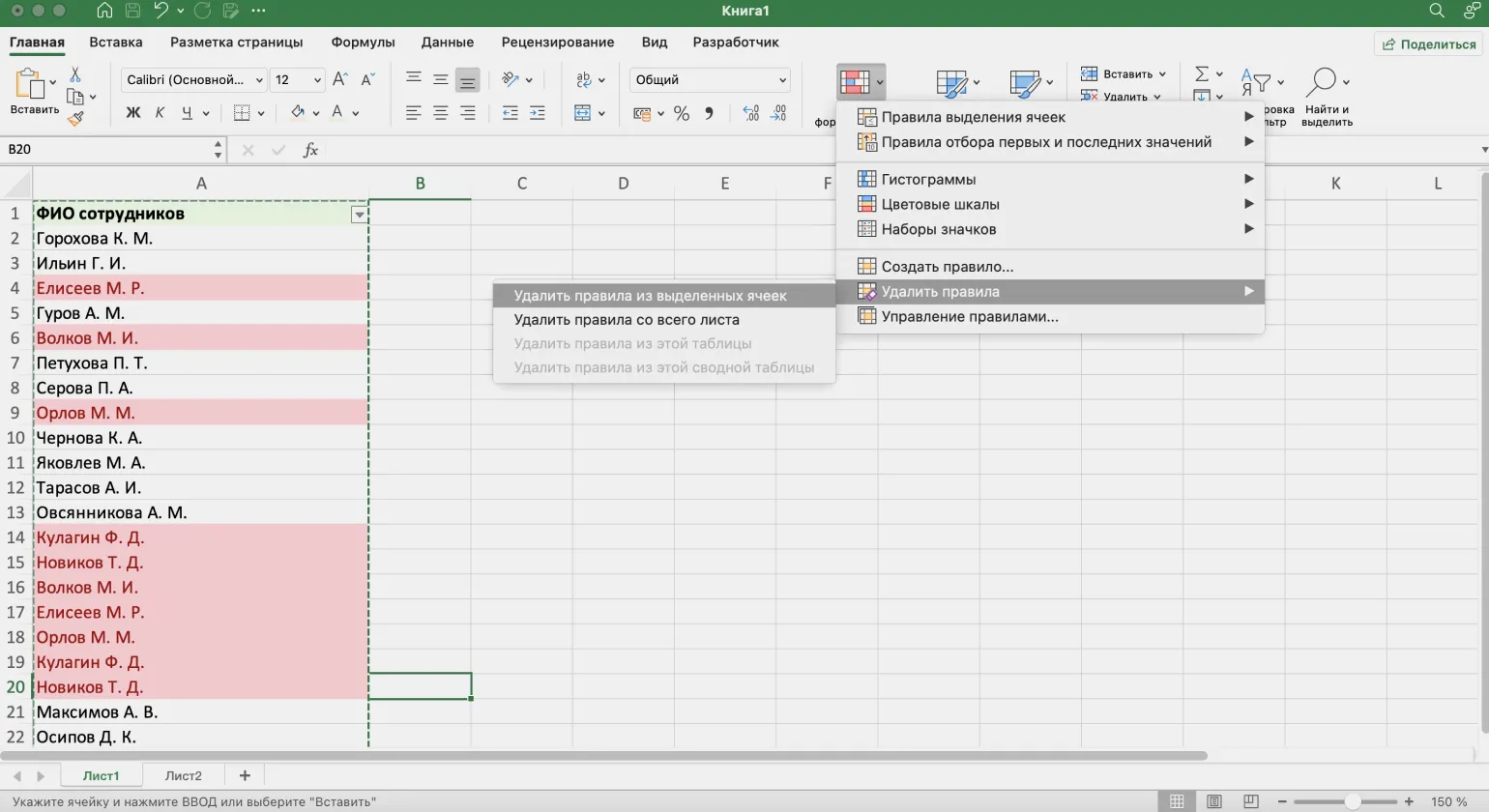Screen dimensions: 1489x812
Task: Click the percent style icon
Action: [x=682, y=113]
